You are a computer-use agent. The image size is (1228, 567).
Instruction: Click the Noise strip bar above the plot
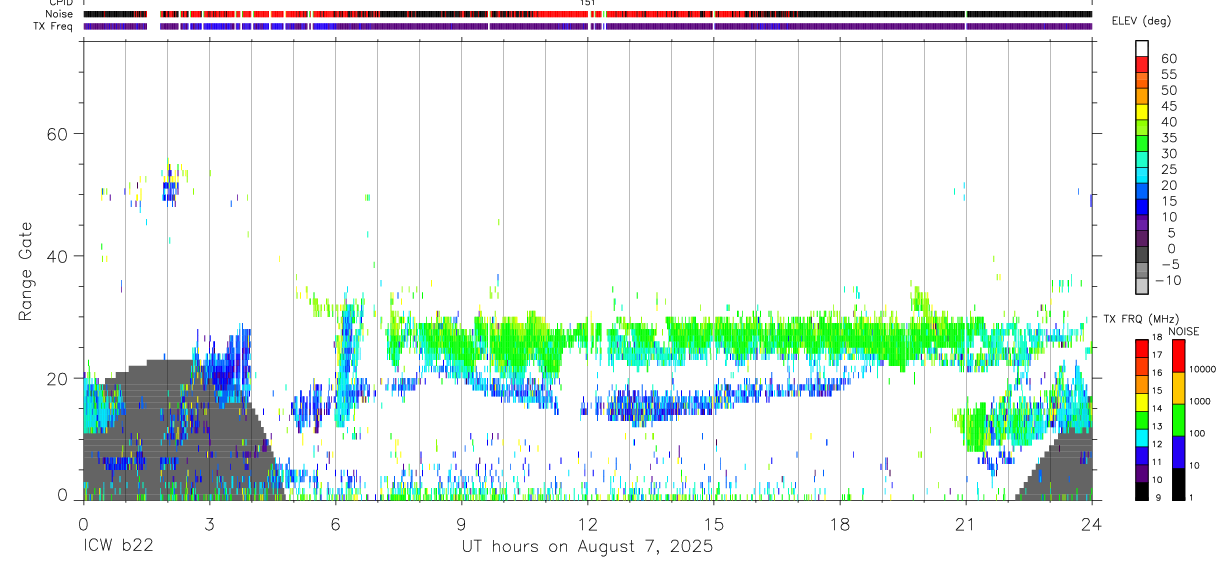[x=587, y=14]
